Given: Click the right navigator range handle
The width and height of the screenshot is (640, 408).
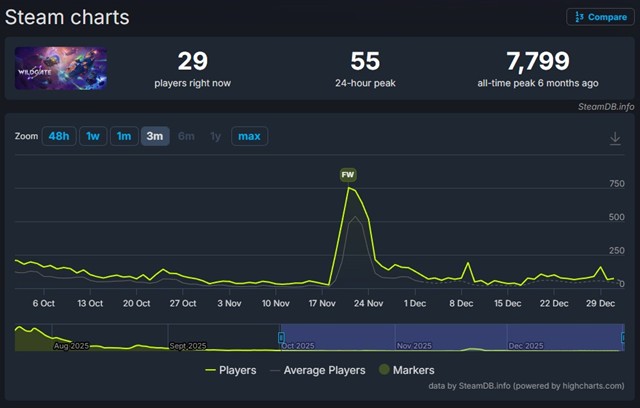Looking at the screenshot, I should click(623, 337).
